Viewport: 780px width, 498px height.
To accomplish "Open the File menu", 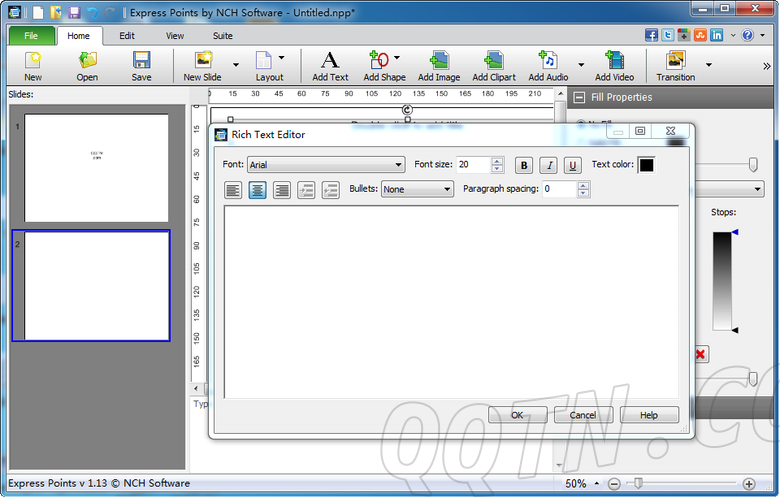I will (x=31, y=36).
